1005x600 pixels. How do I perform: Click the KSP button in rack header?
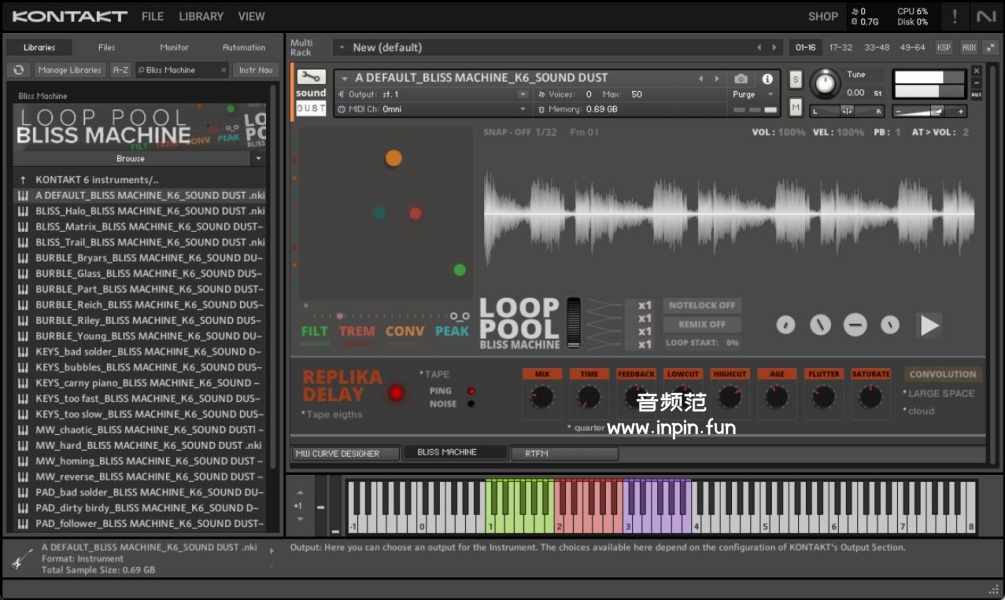pyautogui.click(x=943, y=47)
